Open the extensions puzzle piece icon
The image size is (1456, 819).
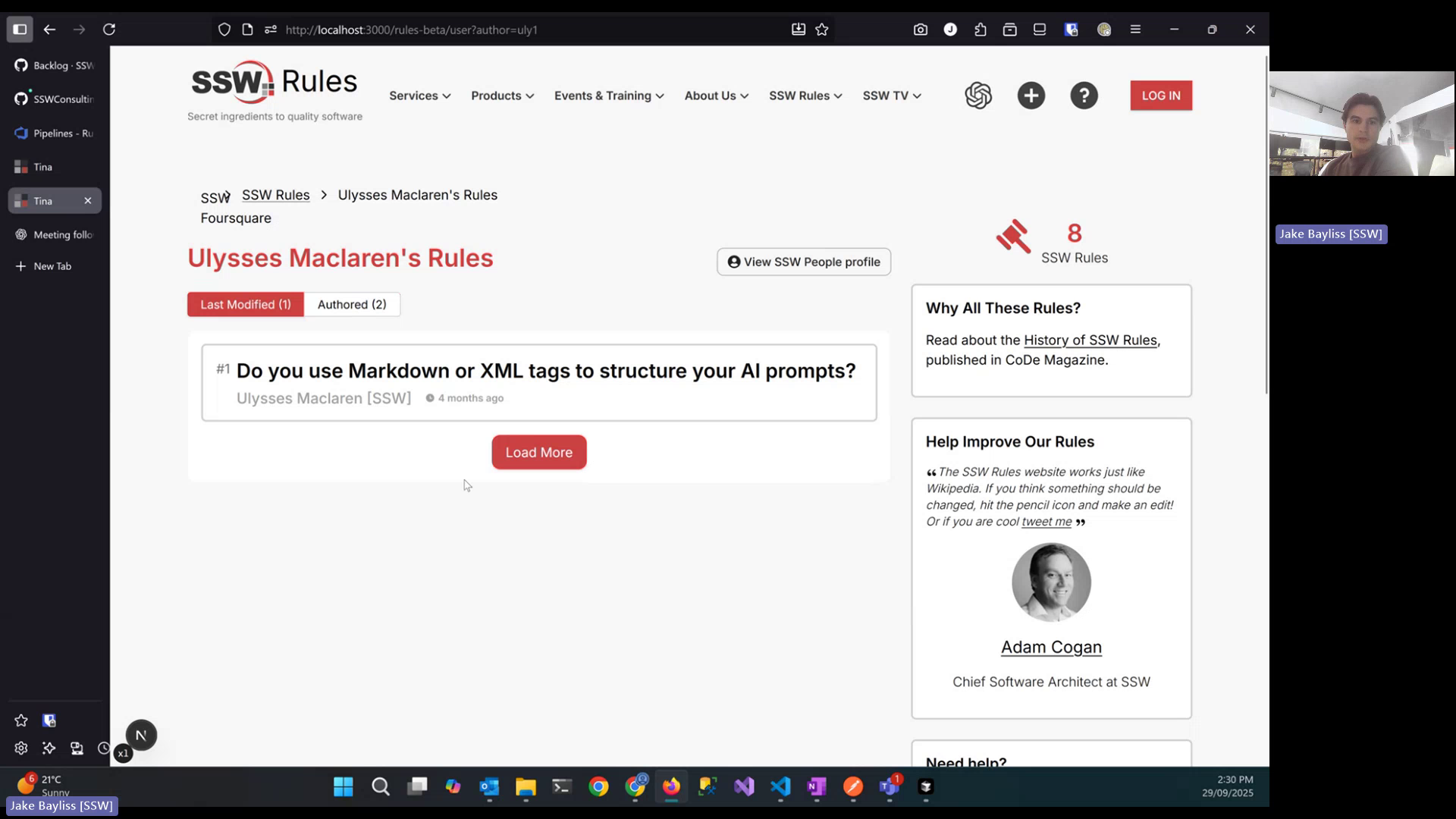pyautogui.click(x=980, y=30)
